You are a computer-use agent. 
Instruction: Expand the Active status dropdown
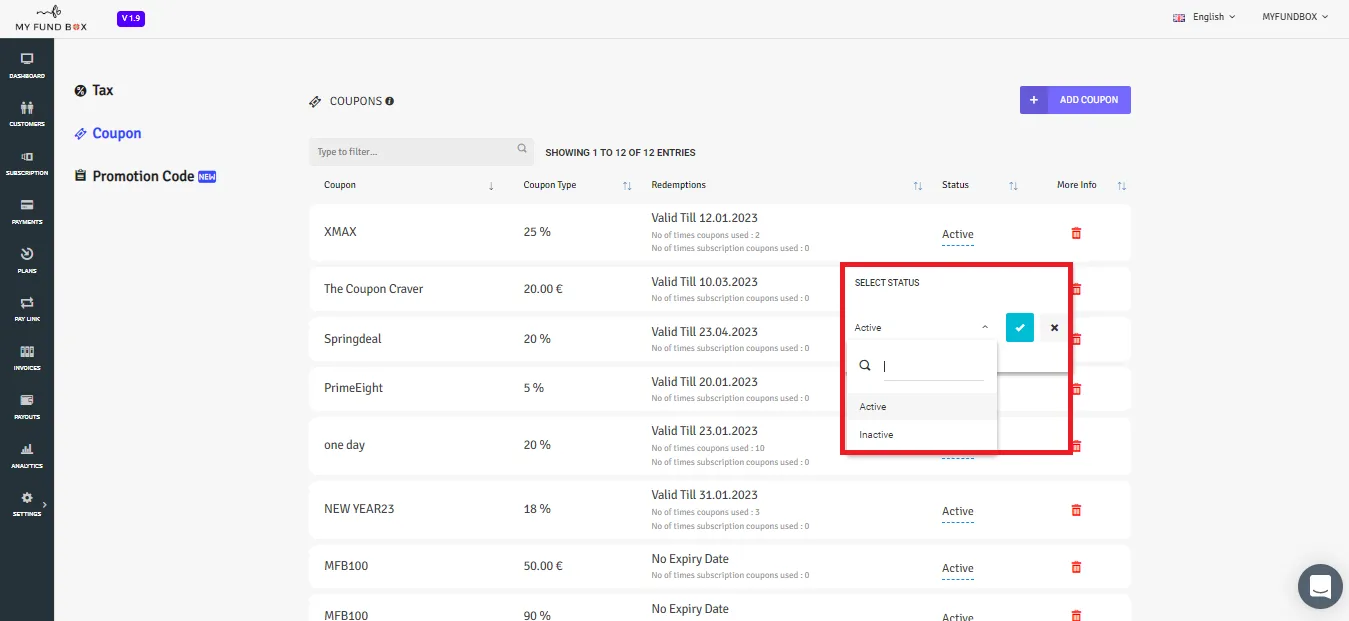(x=921, y=328)
